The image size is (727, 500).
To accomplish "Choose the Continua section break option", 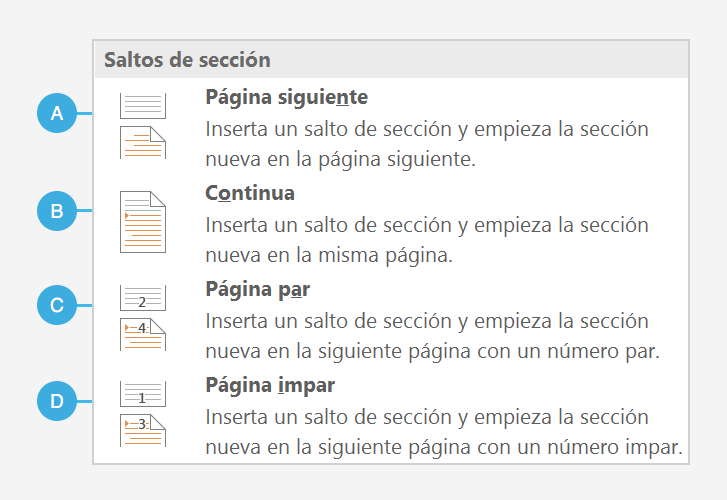I will coord(250,193).
